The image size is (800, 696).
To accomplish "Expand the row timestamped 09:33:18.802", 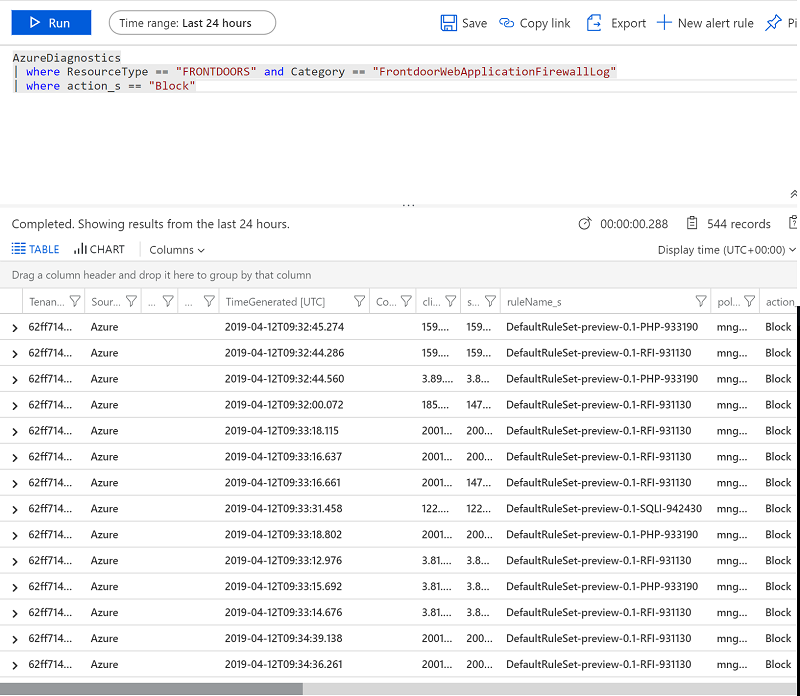I will pyautogui.click(x=15, y=536).
